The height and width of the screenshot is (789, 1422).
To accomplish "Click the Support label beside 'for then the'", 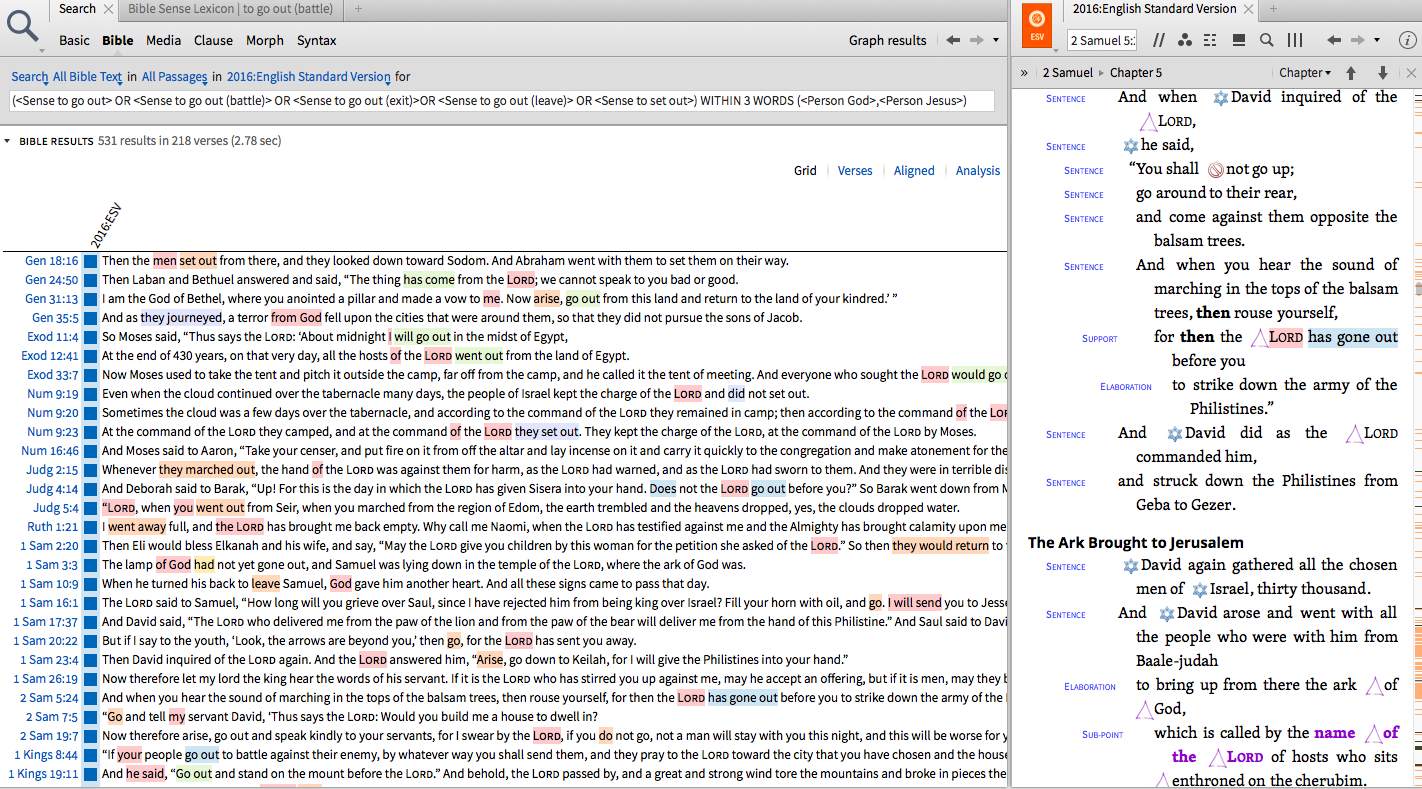I will click(1100, 339).
